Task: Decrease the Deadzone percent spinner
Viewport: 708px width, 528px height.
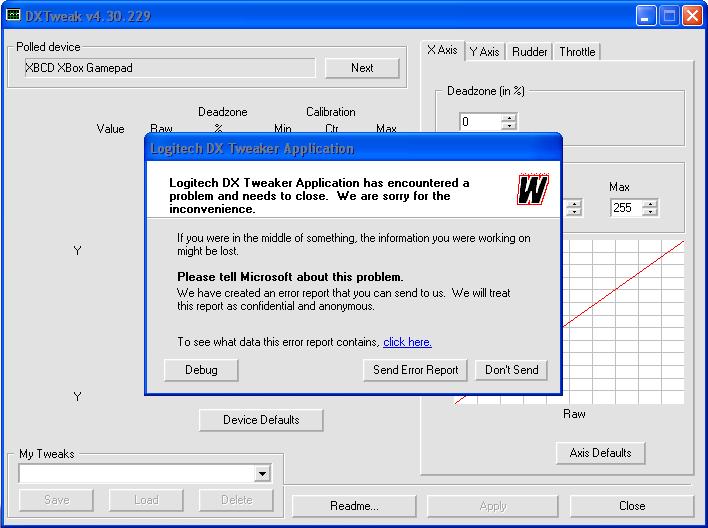Action: click(x=509, y=126)
